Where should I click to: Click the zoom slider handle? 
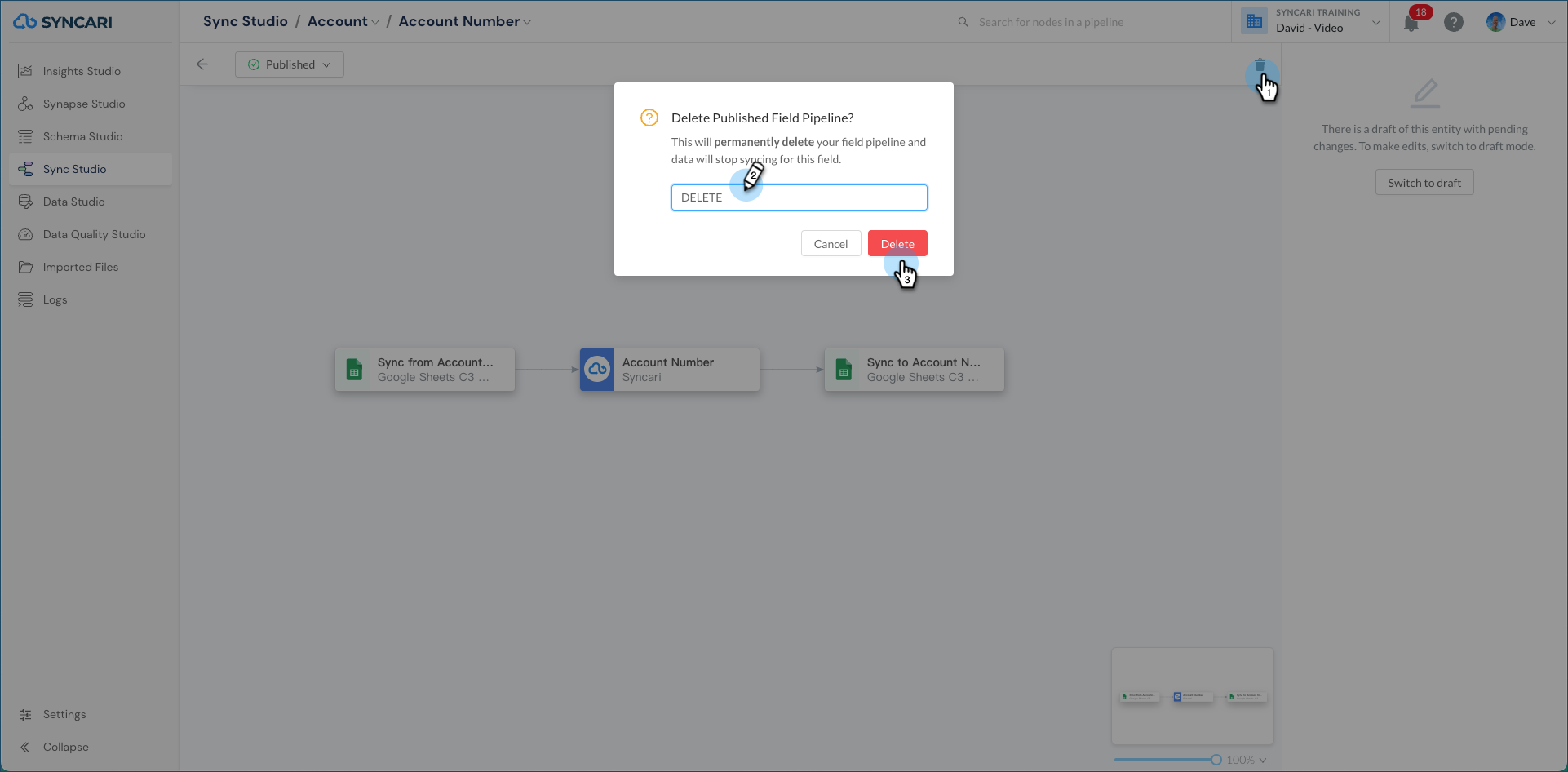click(1216, 760)
